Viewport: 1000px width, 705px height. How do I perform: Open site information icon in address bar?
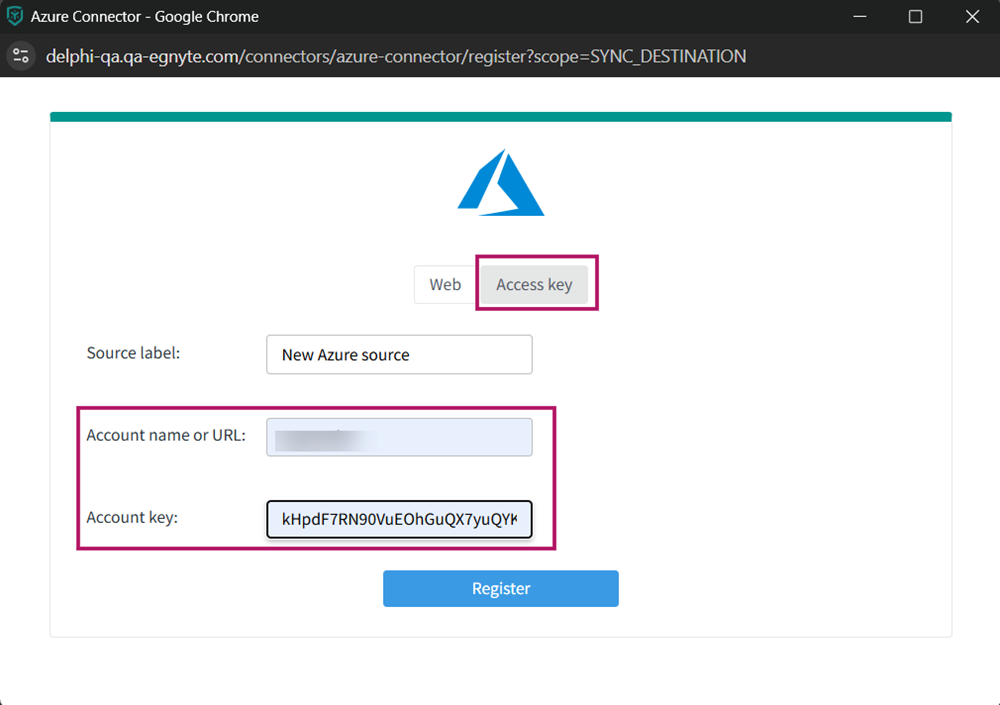pos(21,56)
